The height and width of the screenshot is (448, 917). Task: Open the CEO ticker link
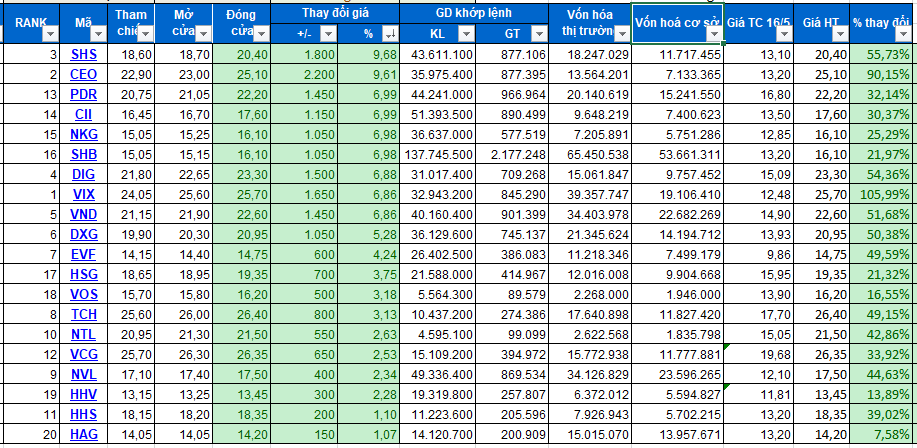[84, 74]
